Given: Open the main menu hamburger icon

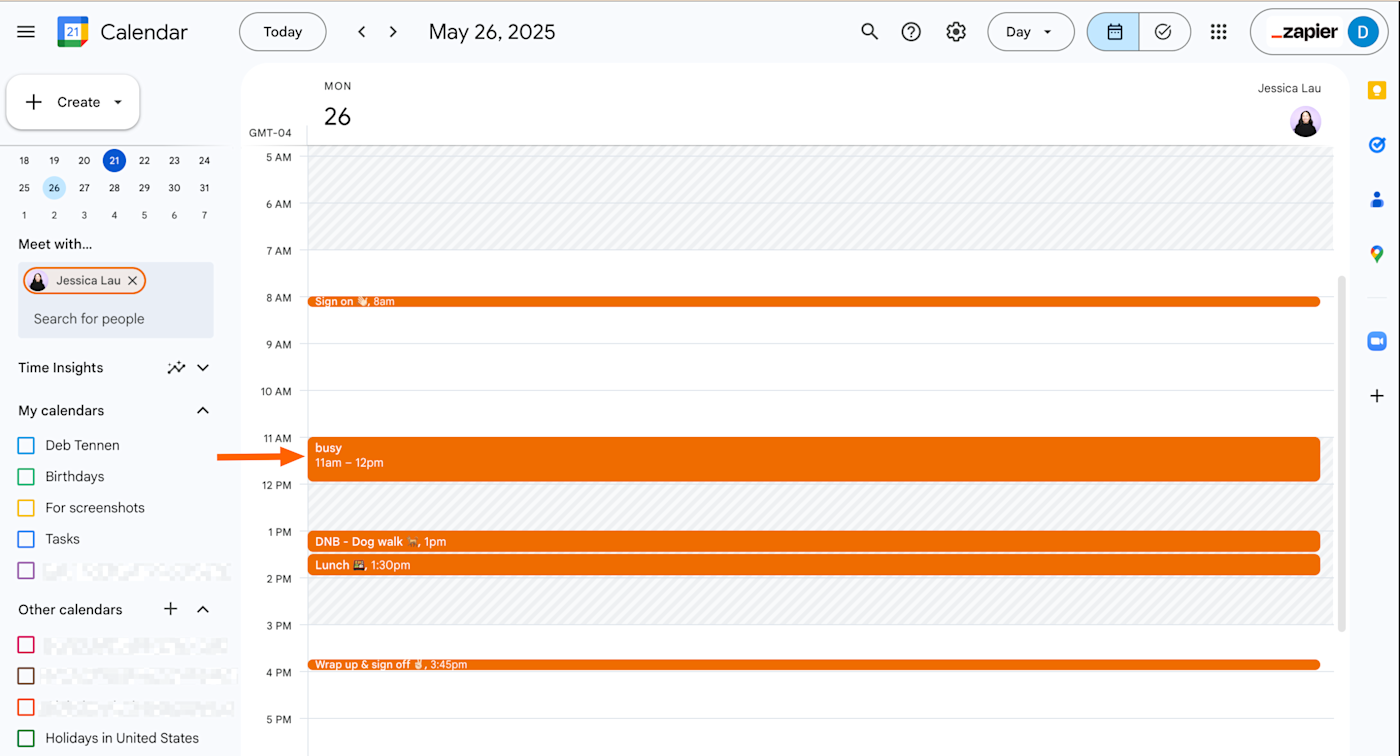Looking at the screenshot, I should point(26,32).
